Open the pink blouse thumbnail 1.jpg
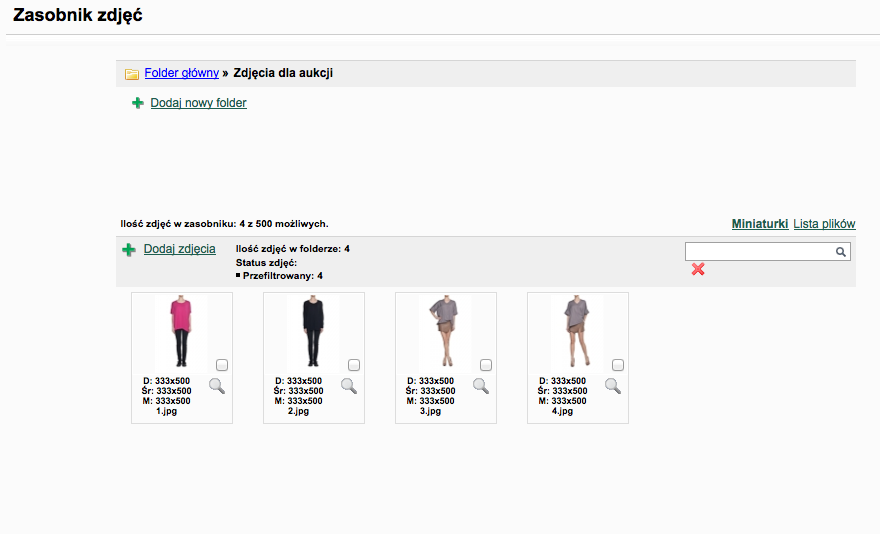The width and height of the screenshot is (880, 534). [181, 333]
